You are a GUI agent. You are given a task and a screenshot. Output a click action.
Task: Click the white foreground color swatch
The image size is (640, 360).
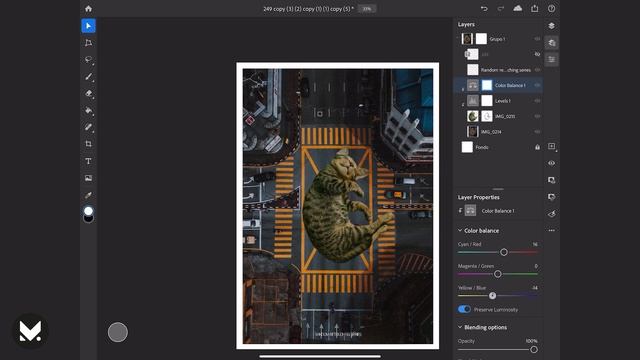pyautogui.click(x=88, y=211)
